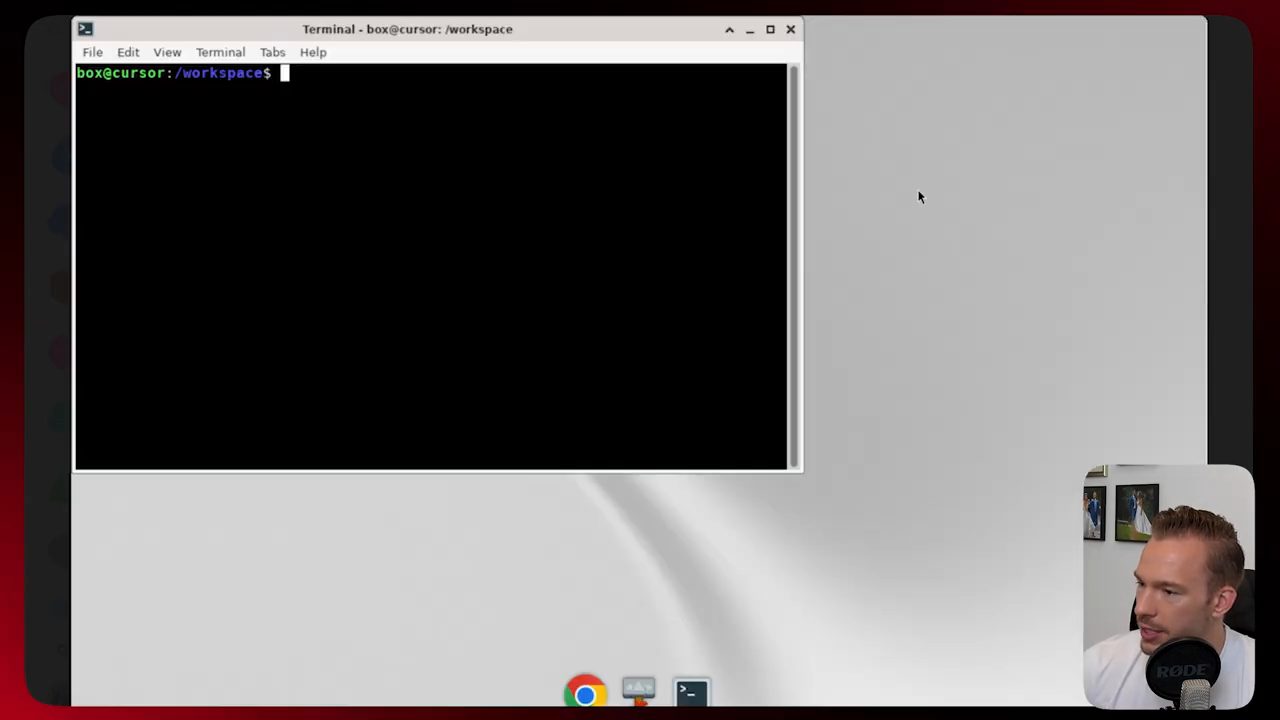
Task: Open the terminal emulator dock icon
Action: click(x=691, y=692)
